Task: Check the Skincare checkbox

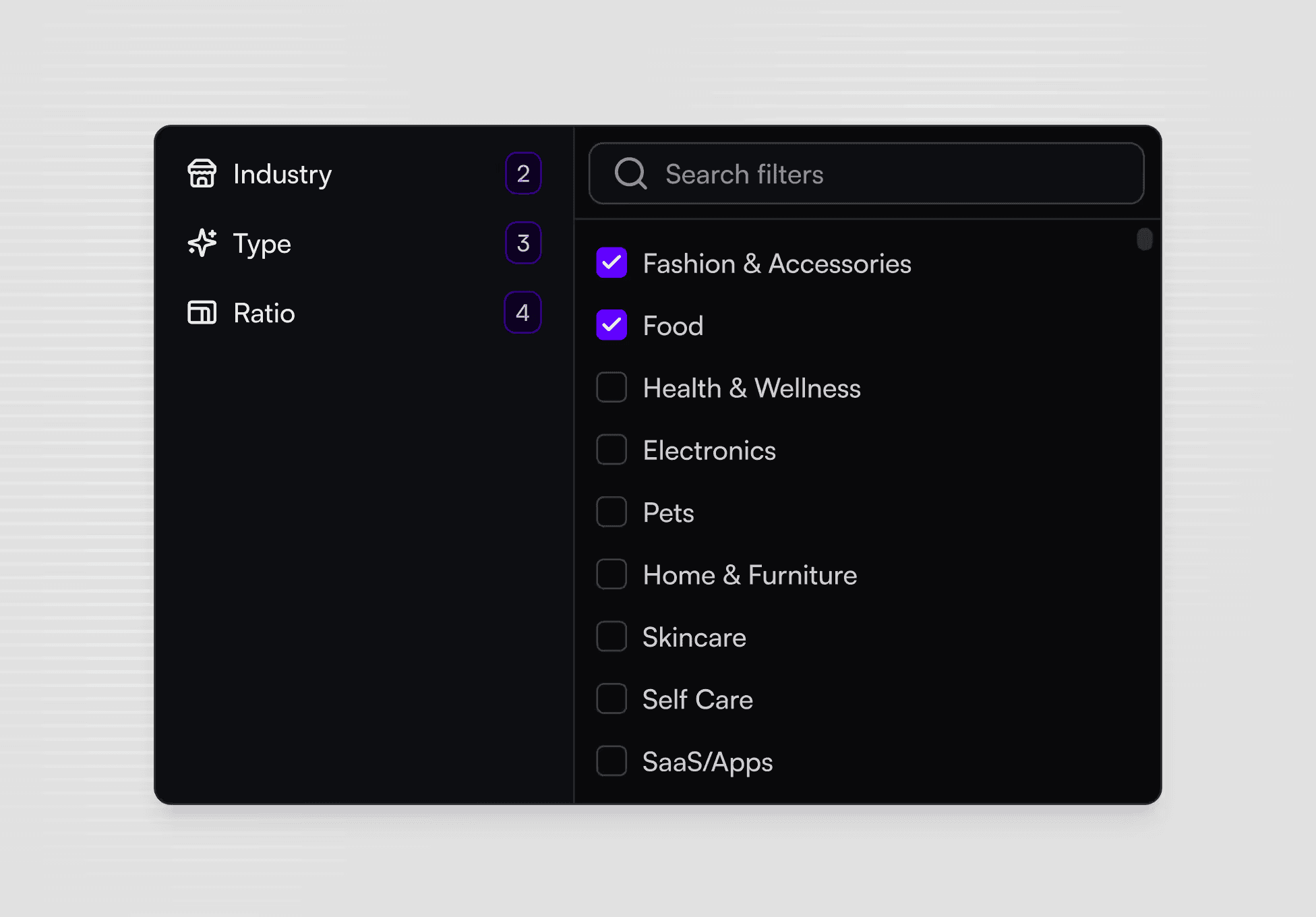Action: pos(611,637)
